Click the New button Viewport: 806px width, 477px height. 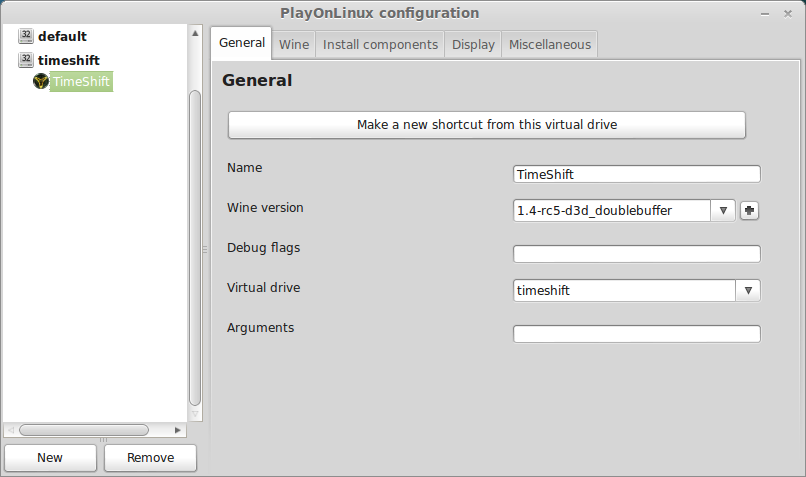50,457
